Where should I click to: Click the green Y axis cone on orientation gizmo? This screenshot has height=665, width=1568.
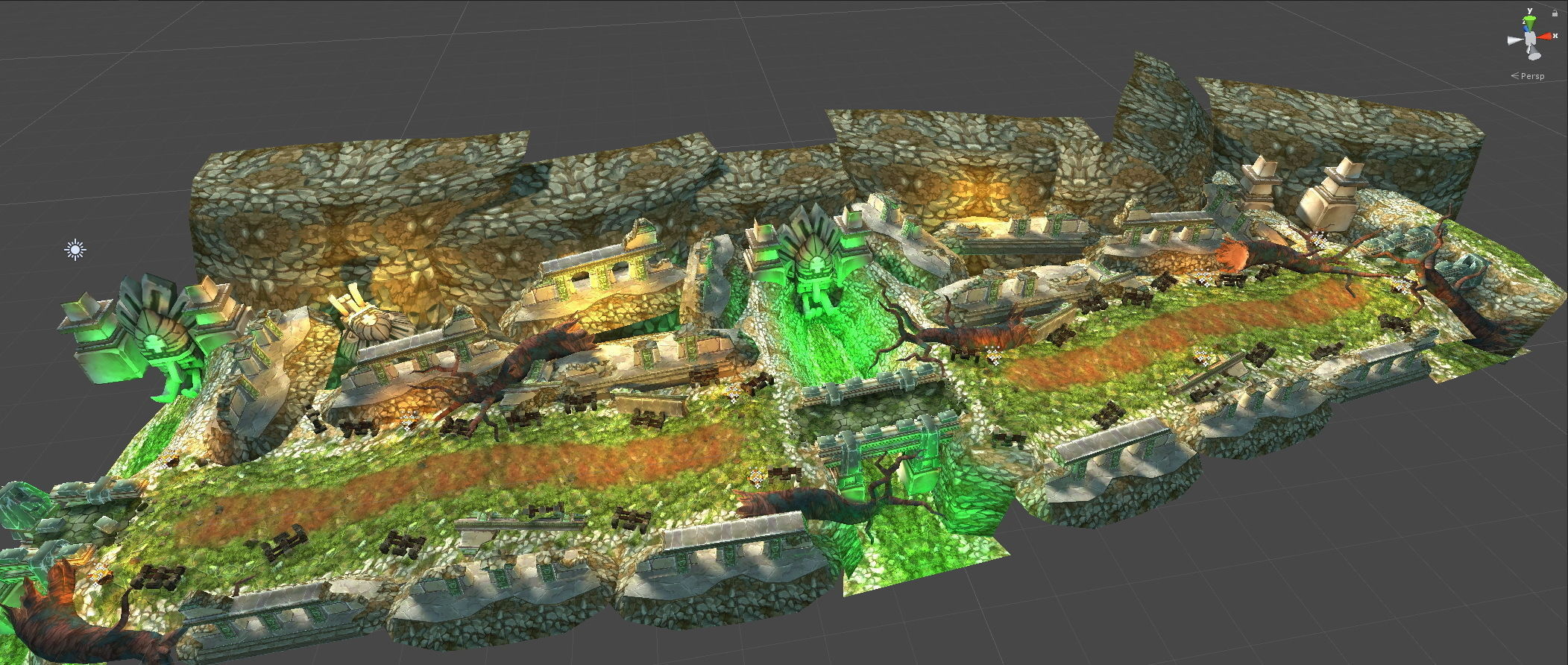point(1530,23)
